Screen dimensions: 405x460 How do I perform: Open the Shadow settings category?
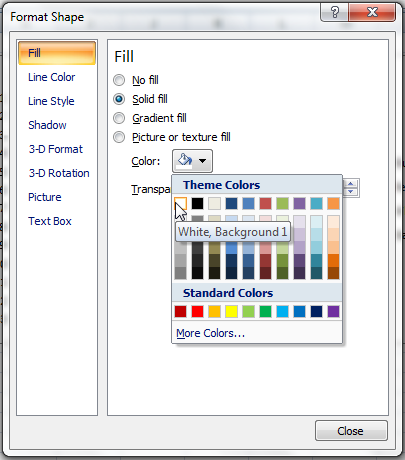click(47, 125)
